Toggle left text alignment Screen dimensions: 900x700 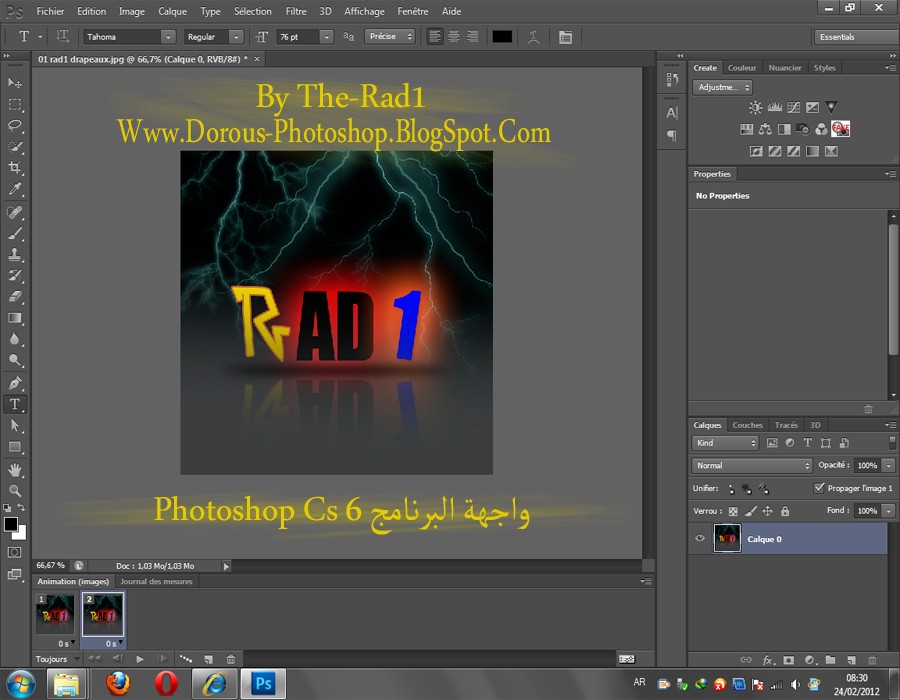(x=435, y=37)
